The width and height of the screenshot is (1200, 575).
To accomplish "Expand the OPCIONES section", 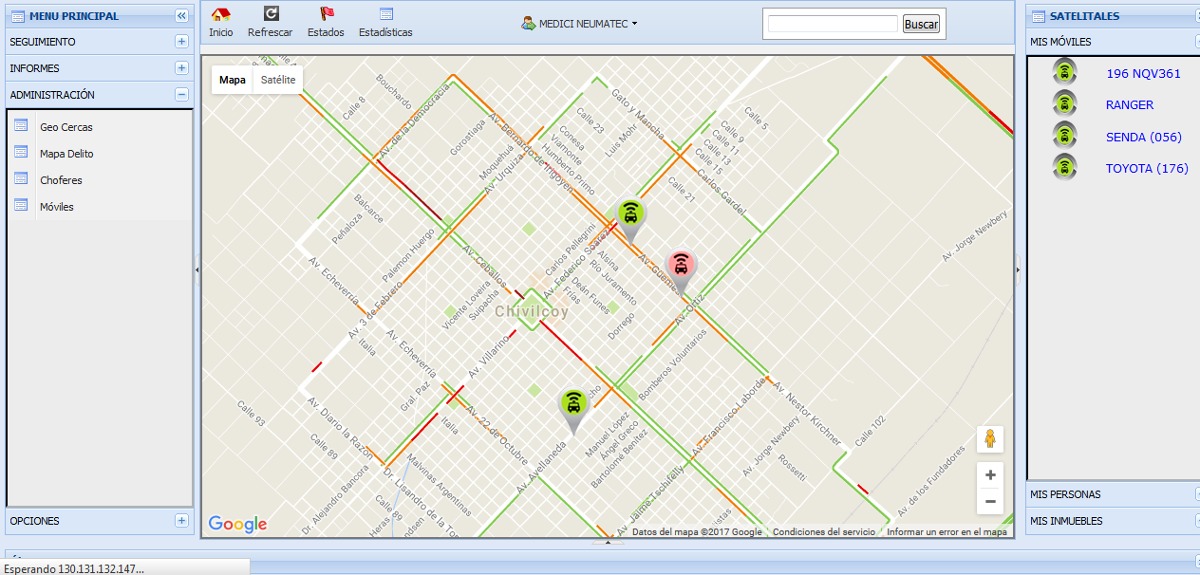I will [x=181, y=520].
